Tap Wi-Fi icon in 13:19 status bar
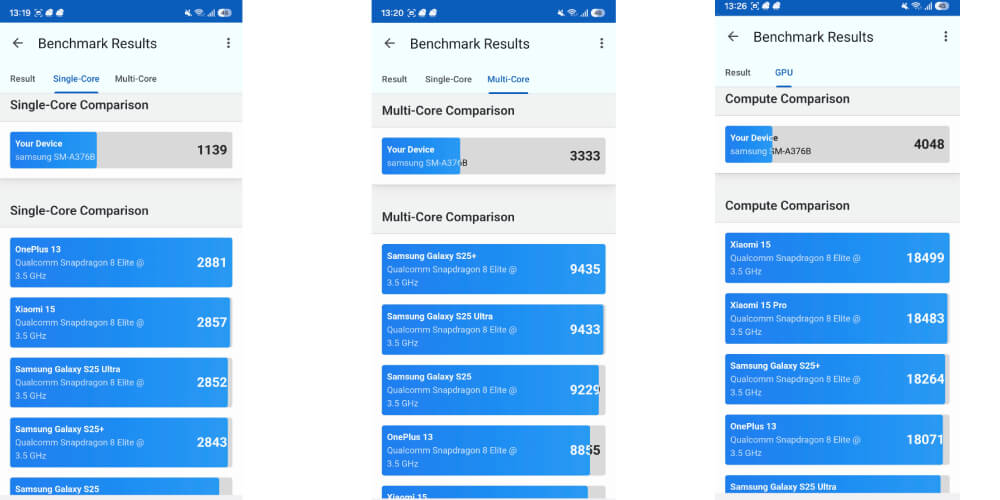 [x=200, y=13]
